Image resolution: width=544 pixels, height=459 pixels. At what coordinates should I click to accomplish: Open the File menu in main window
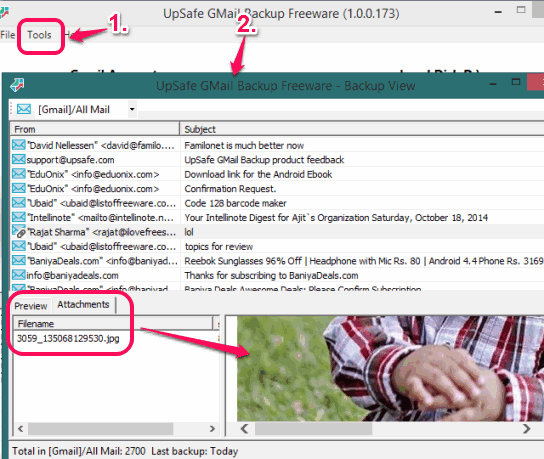[8, 35]
